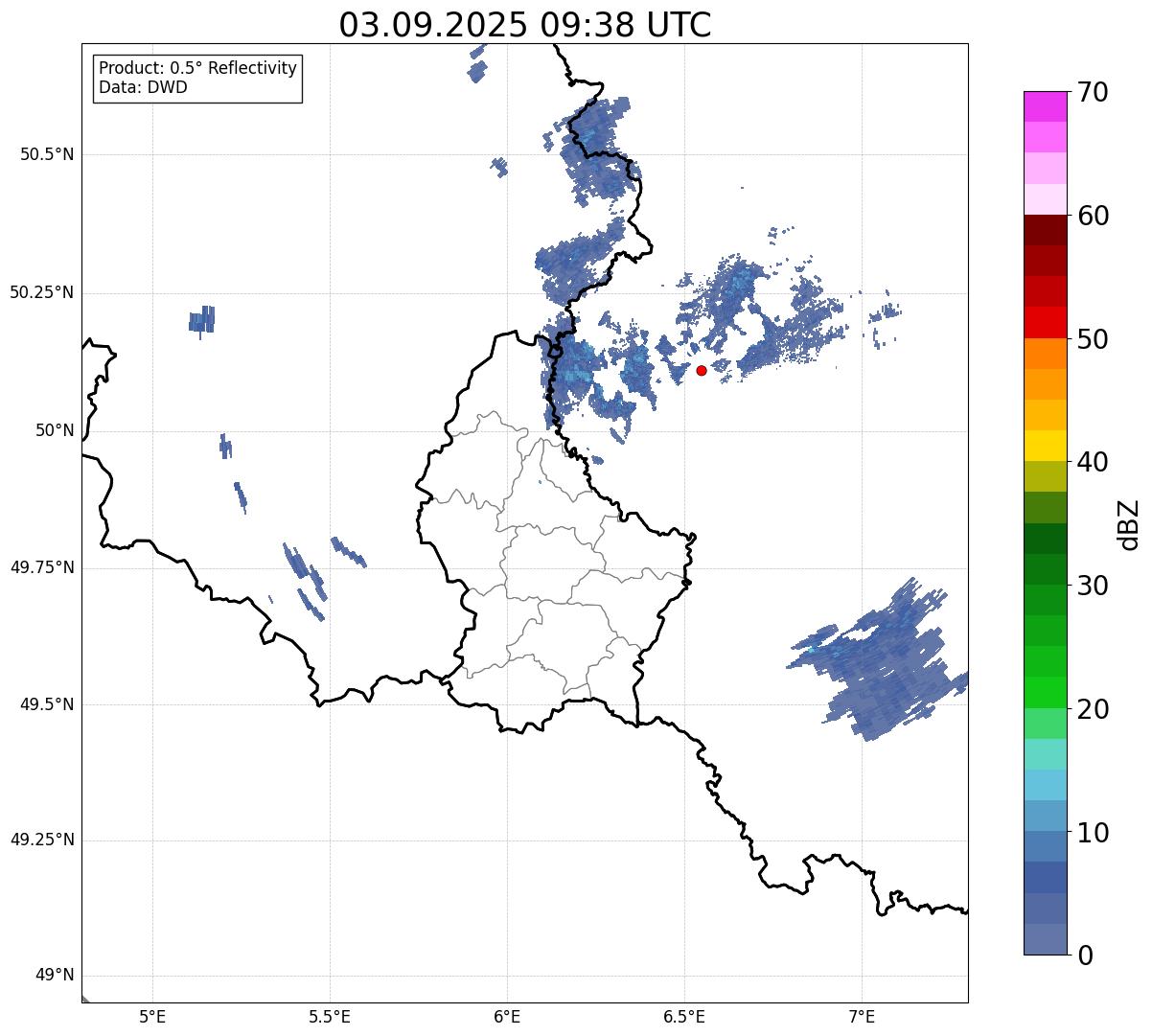Image resolution: width=1152 pixels, height=1036 pixels.
Task: Pick the yellow swatch just above 40
Action: tap(1045, 446)
